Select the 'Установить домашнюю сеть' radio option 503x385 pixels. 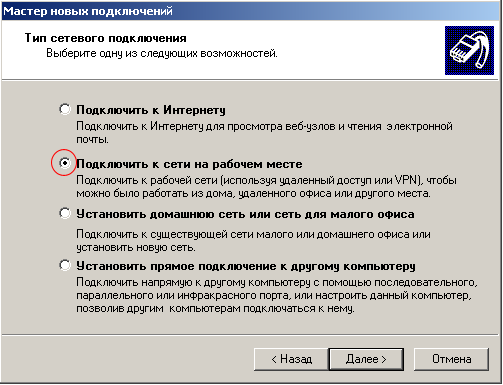tap(65, 213)
